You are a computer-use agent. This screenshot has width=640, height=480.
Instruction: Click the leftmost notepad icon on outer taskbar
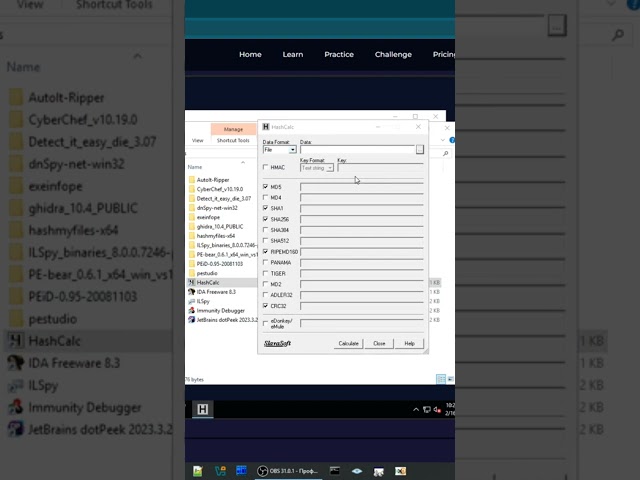click(198, 471)
